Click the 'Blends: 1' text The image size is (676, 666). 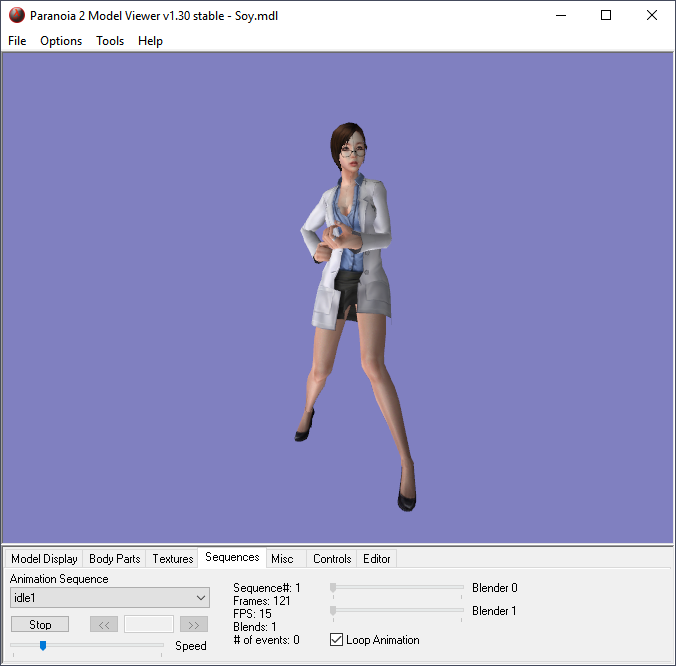click(255, 627)
